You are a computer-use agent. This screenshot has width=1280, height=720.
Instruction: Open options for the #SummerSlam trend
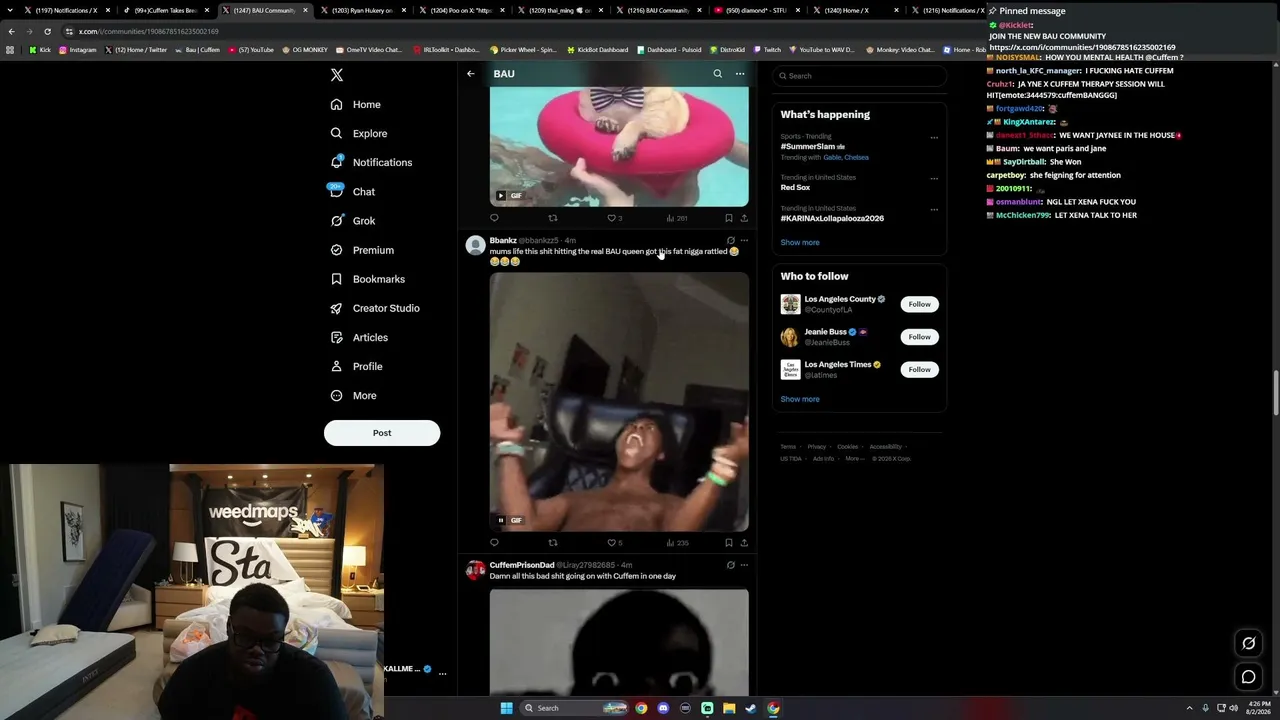(934, 138)
